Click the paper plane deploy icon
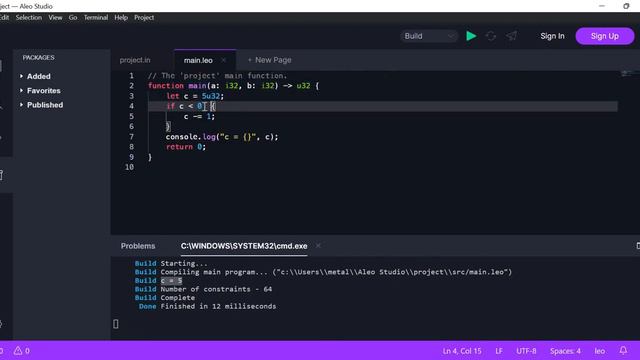640x360 pixels. 511,36
